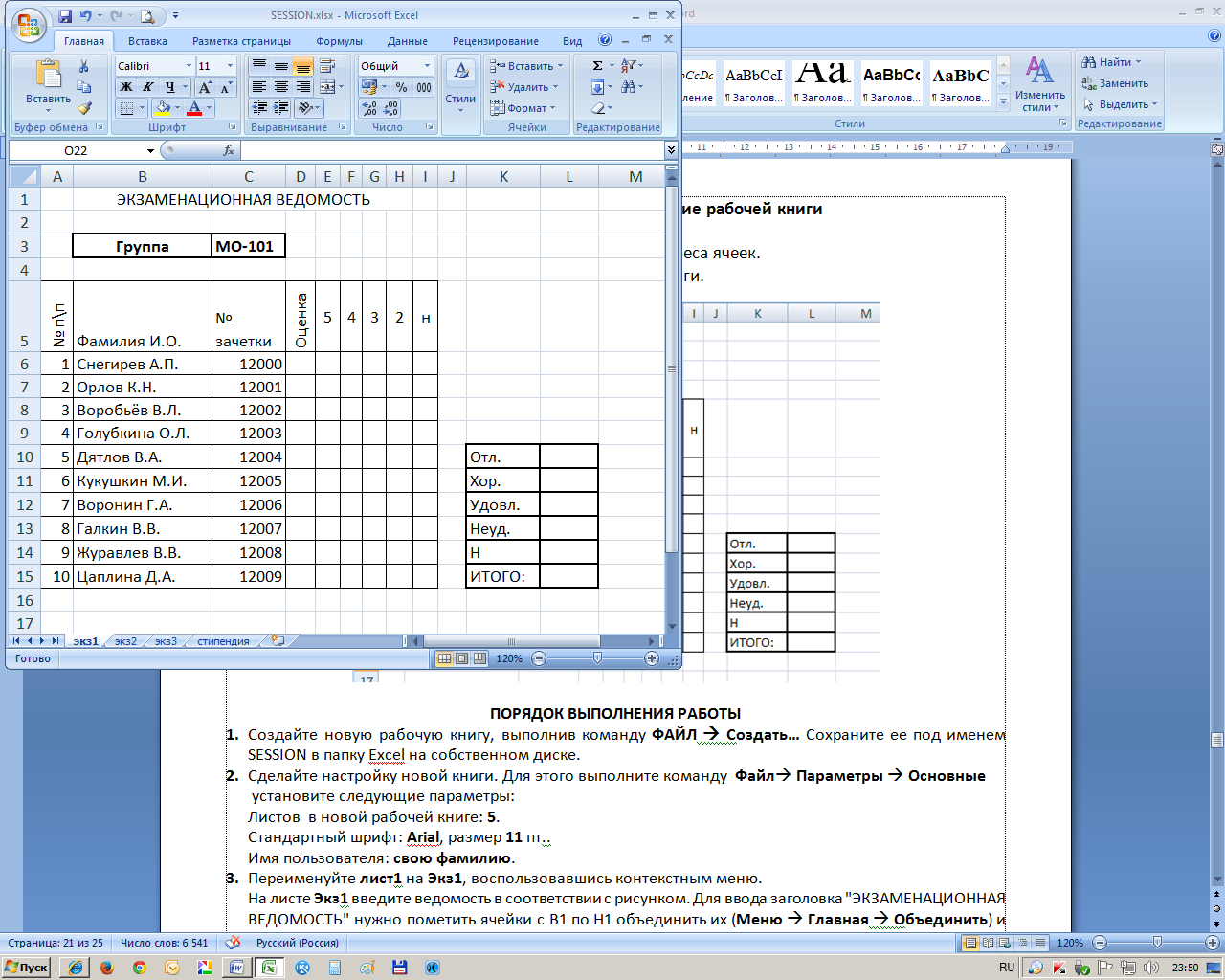
Task: Switch to the Формулы ribbon tab
Action: 339,41
